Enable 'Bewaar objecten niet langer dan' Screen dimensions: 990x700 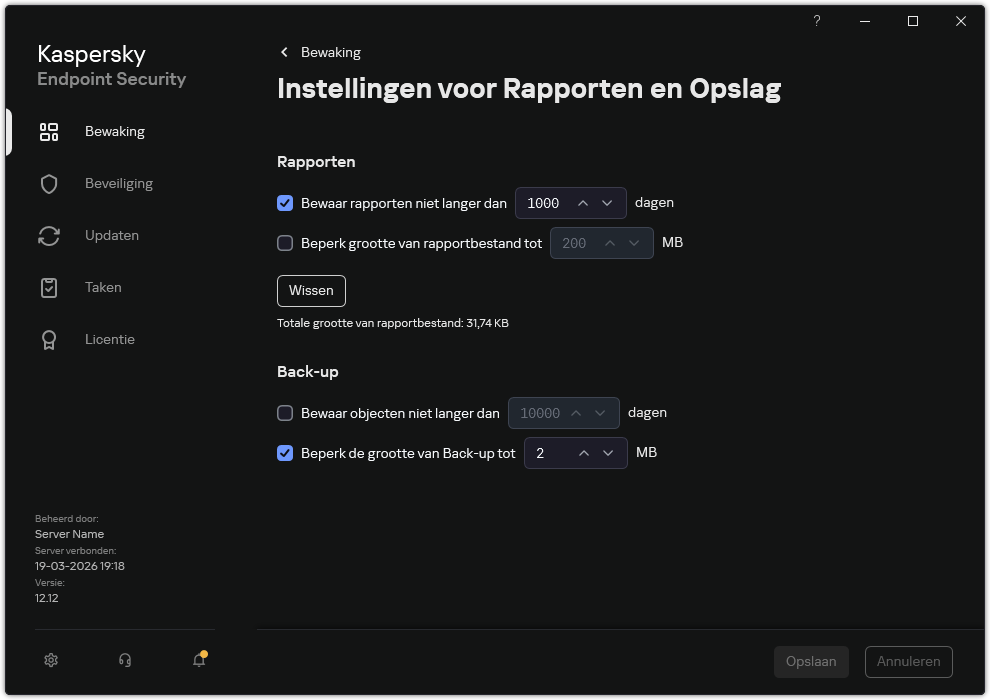pos(285,412)
